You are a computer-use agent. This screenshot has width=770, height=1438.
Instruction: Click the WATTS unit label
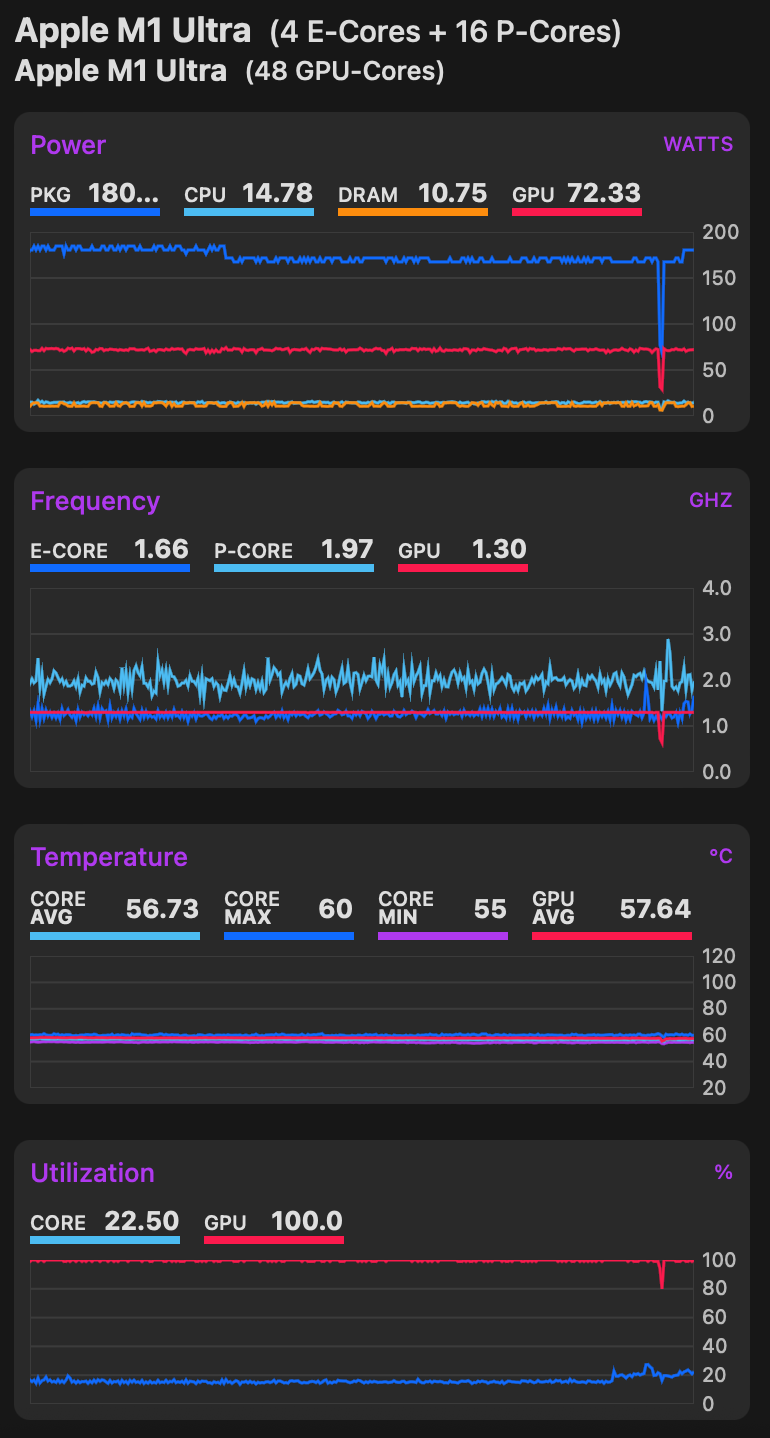698,144
